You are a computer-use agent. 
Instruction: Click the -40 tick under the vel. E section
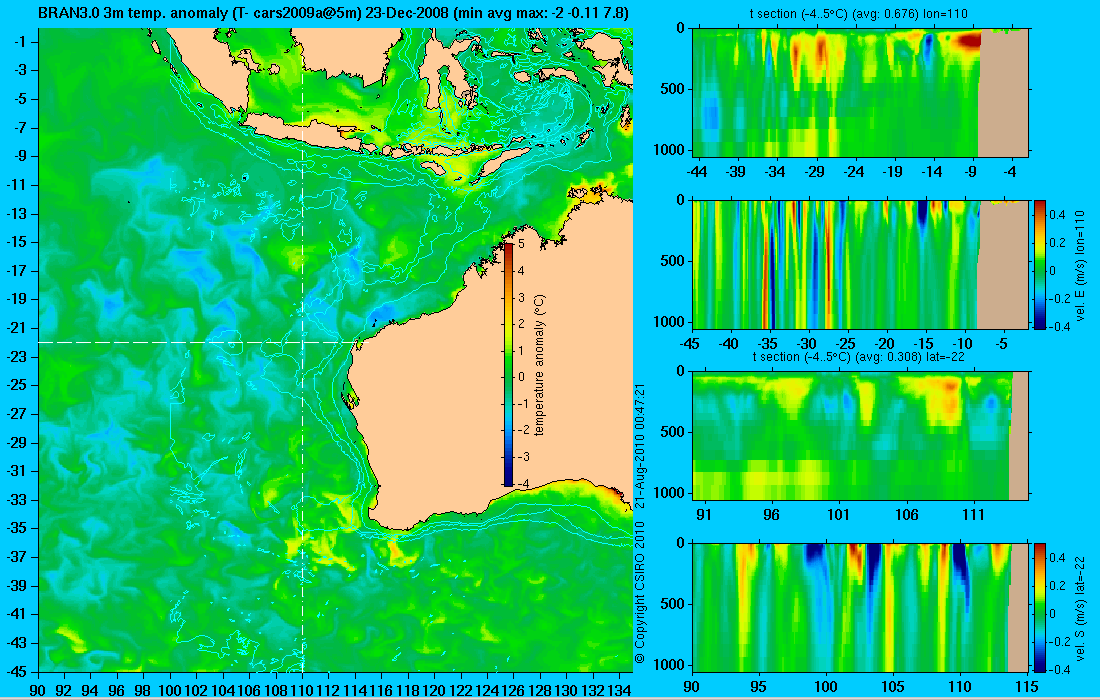click(729, 344)
